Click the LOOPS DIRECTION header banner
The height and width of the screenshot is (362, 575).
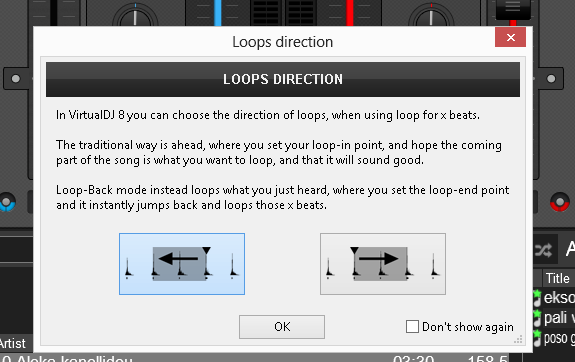click(283, 79)
